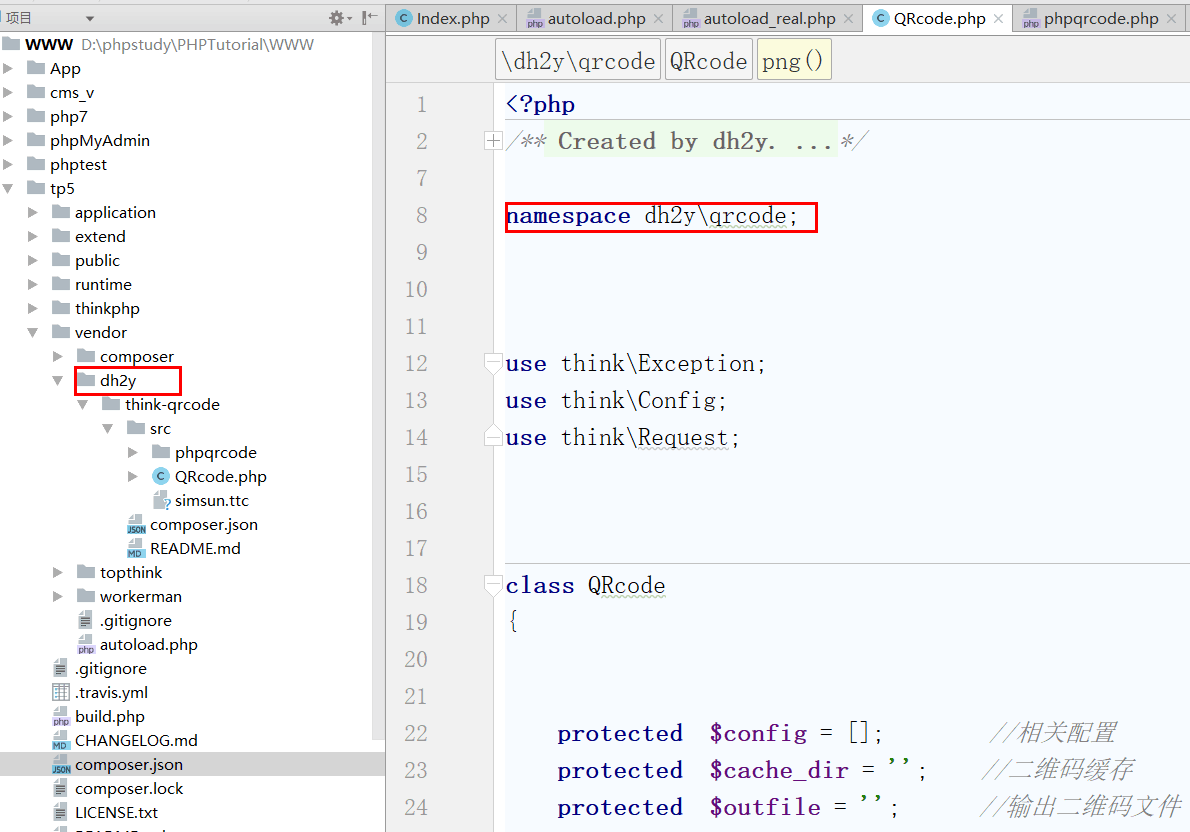Screen dimensions: 1190x832
Task: Close the phpqrcode.php tab
Action: 1172,19
